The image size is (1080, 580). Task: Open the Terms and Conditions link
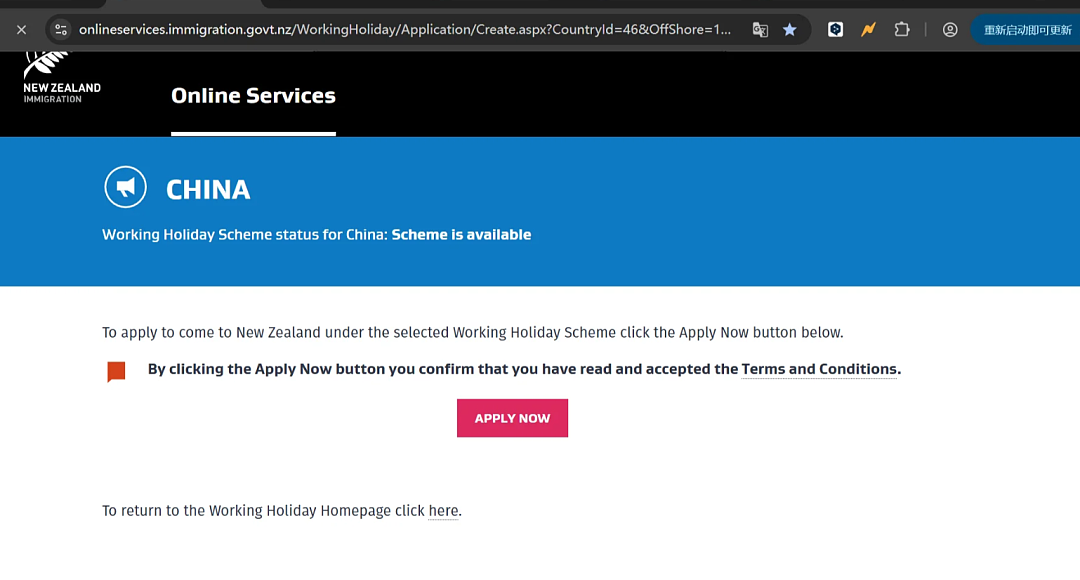pyautogui.click(x=819, y=369)
